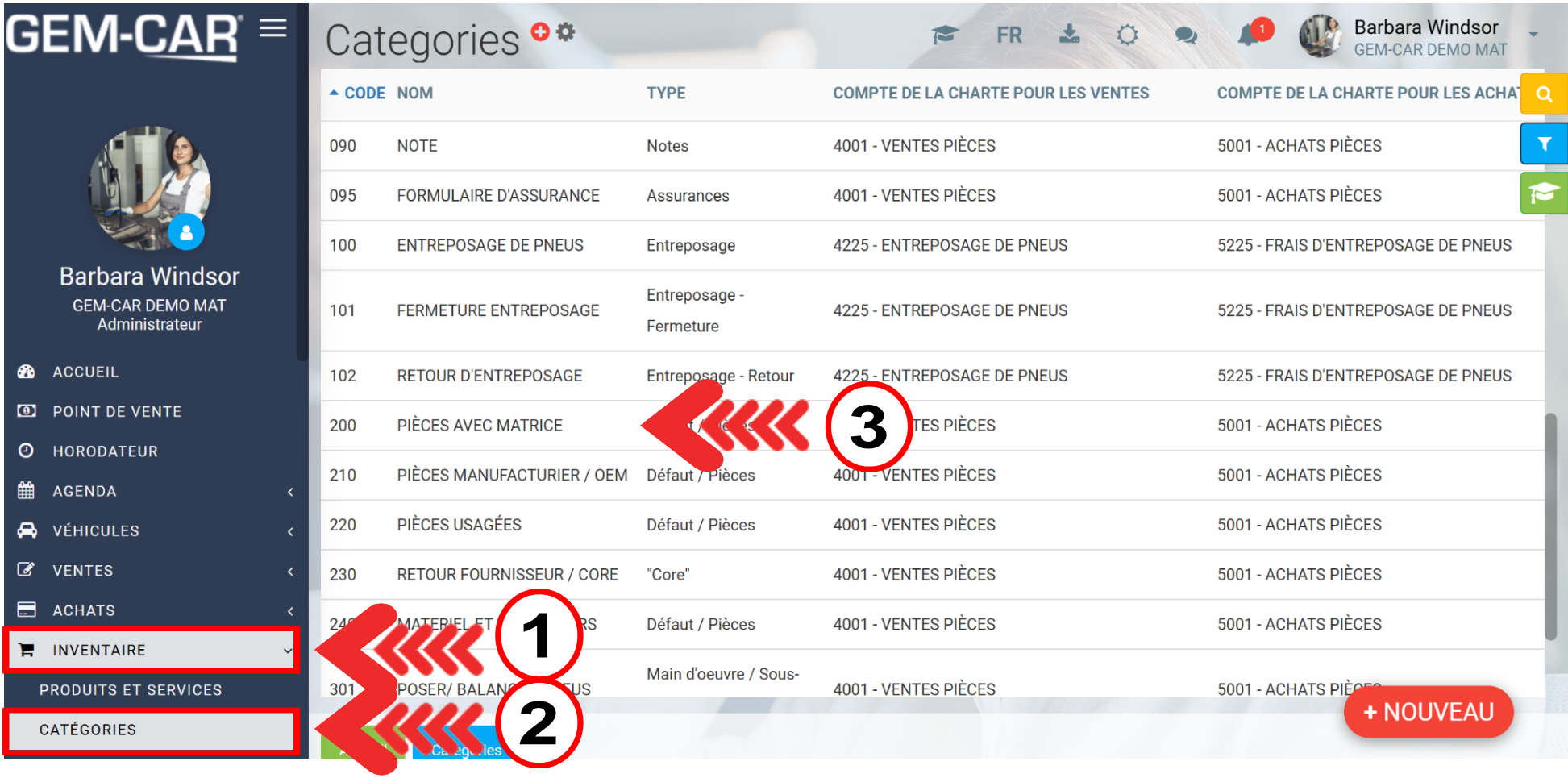Screen dimensions: 1568x778
Task: Switch language using FR toggle
Action: 1009,35
